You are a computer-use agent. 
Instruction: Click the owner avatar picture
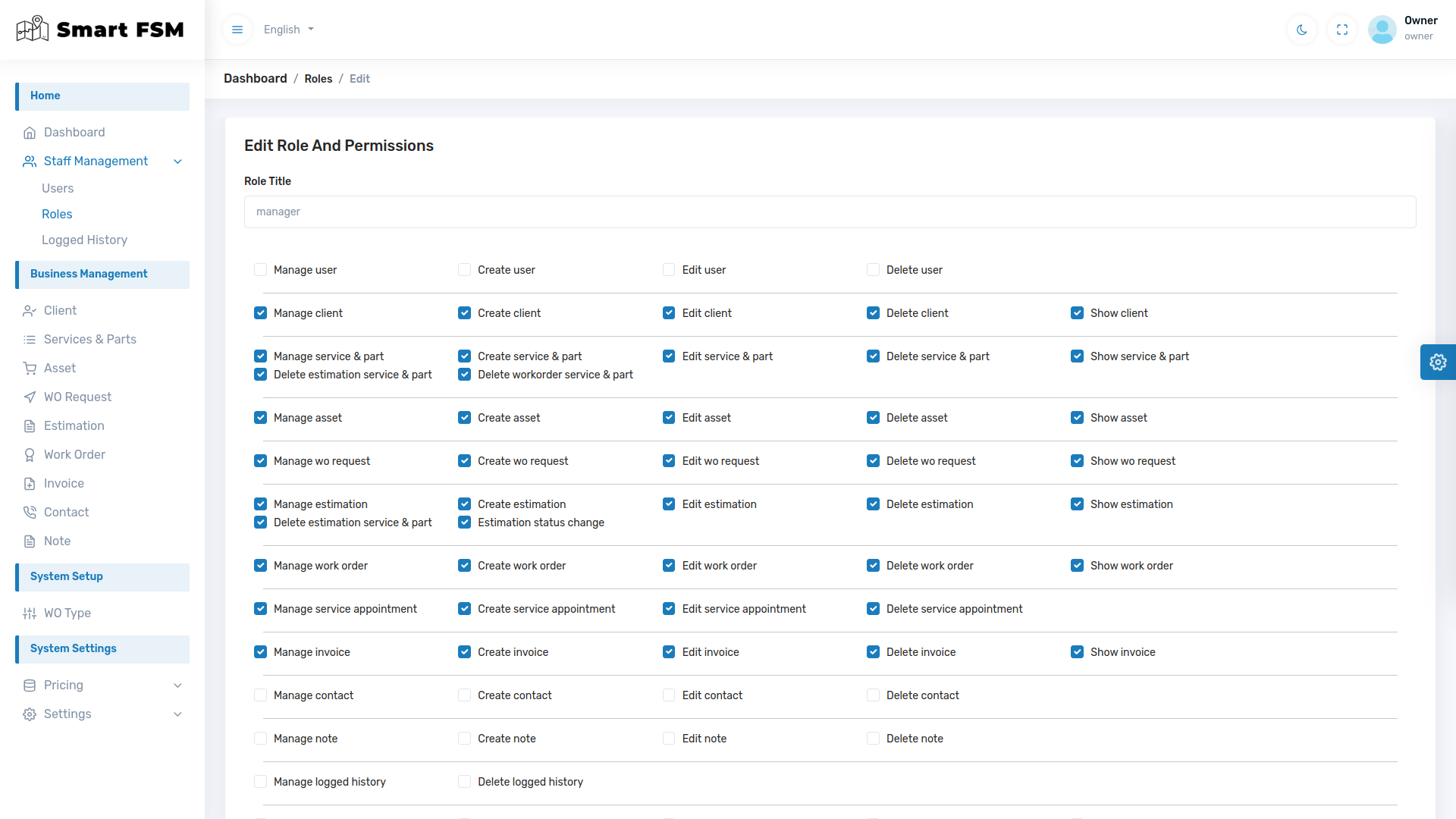[x=1382, y=30]
